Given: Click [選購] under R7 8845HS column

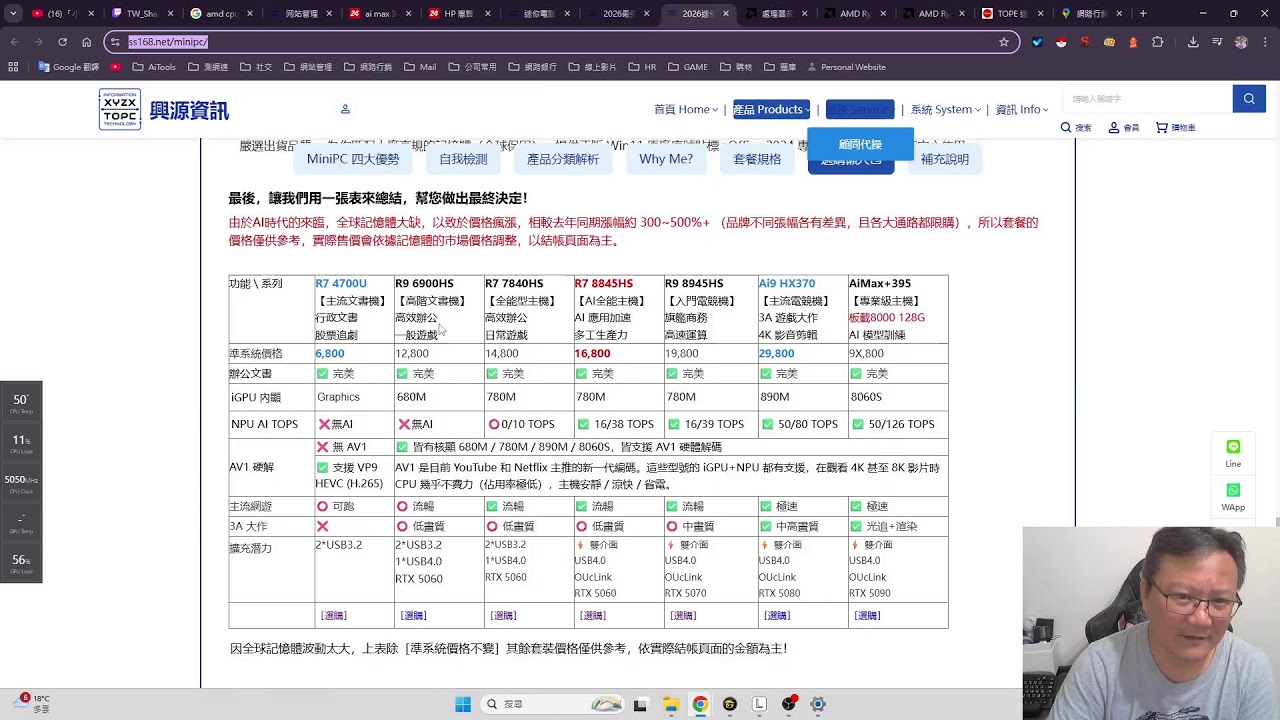Looking at the screenshot, I should [593, 615].
